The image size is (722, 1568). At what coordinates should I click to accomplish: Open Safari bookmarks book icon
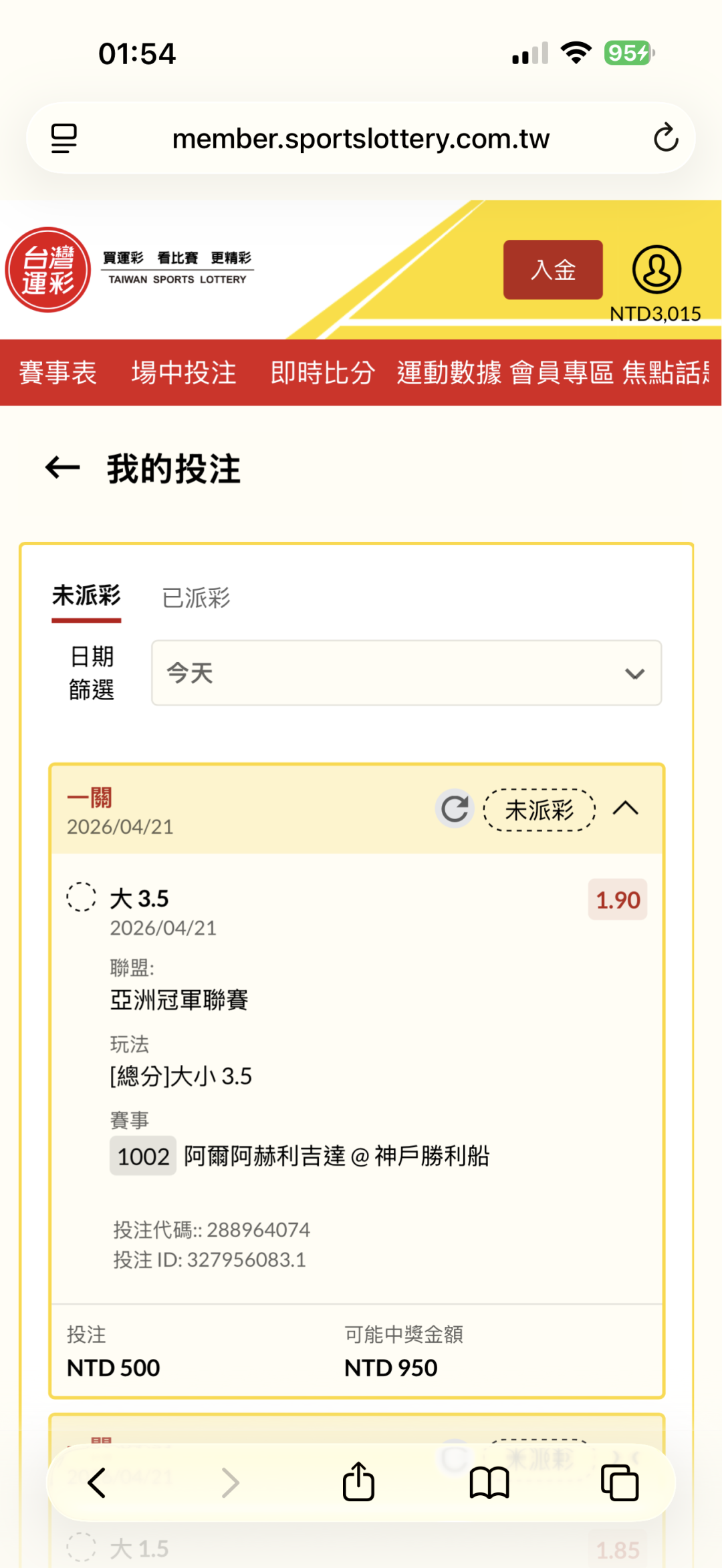pyautogui.click(x=489, y=1483)
